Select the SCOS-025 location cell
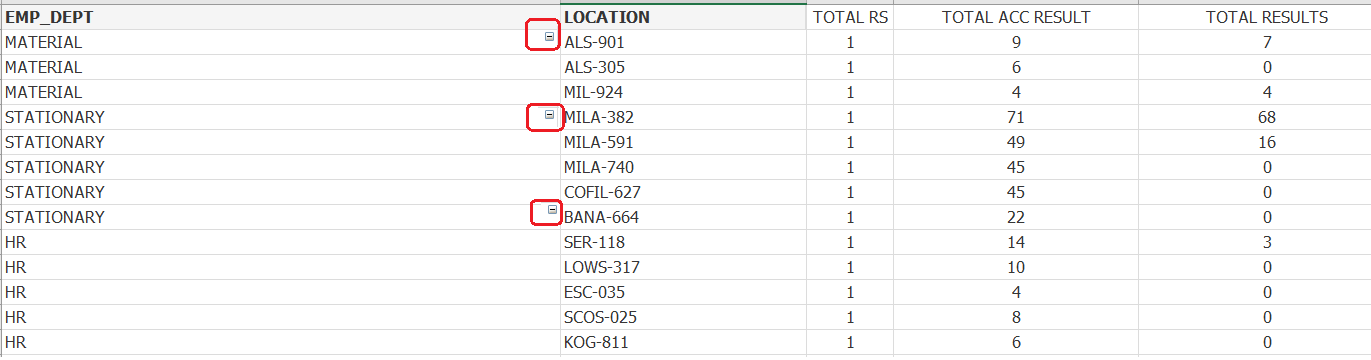Image resolution: width=1371 pixels, height=360 pixels. coord(683,317)
